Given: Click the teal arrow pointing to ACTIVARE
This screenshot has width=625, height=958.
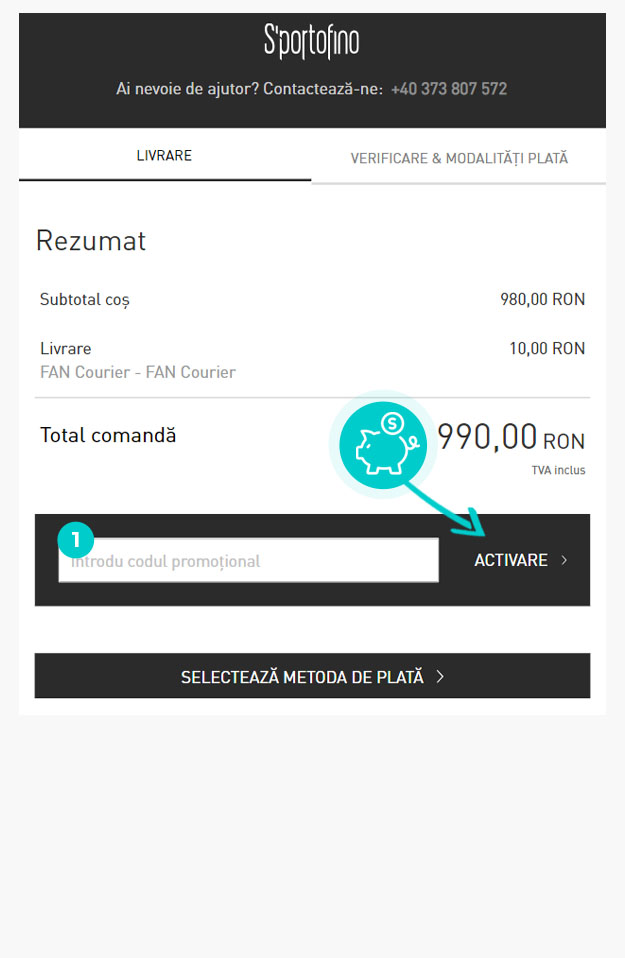Looking at the screenshot, I should coord(455,511).
